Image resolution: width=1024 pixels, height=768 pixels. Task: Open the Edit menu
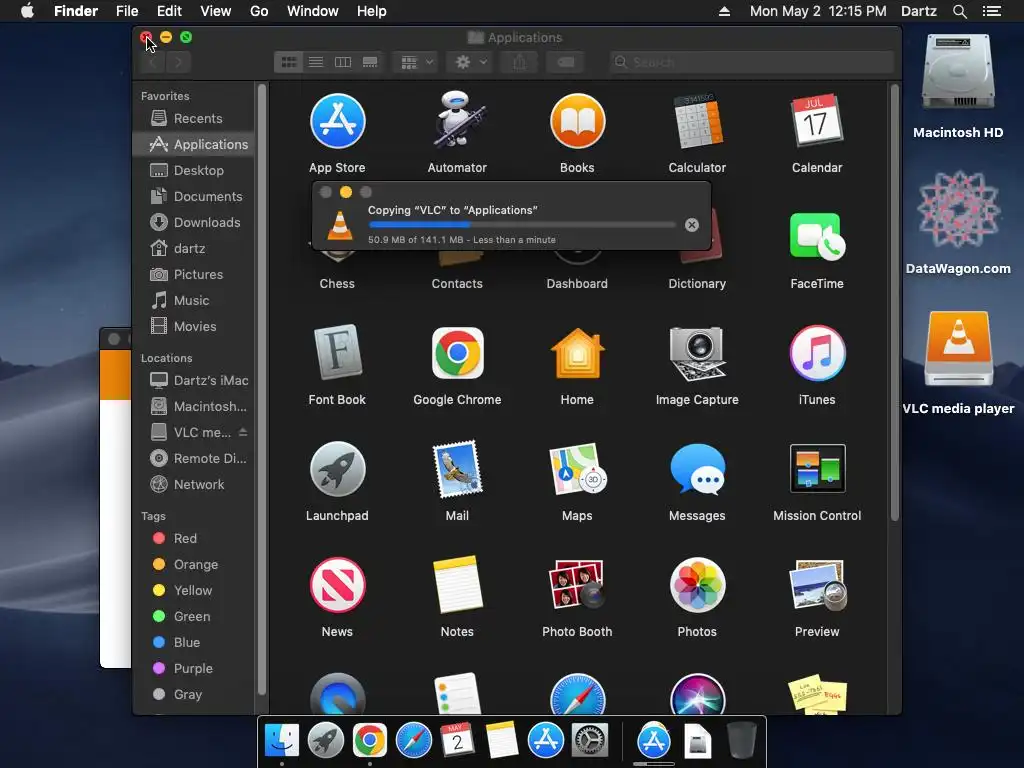coord(169,11)
